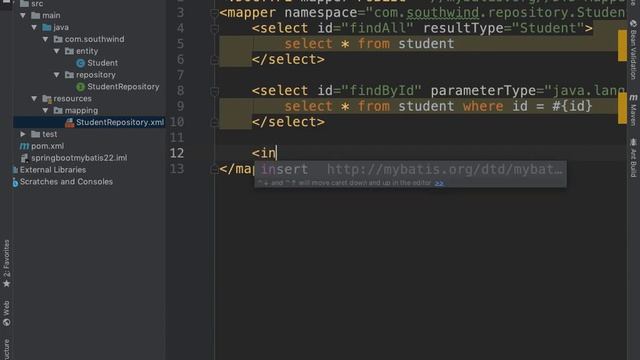Collapse the repository package arrow
This screenshot has height=360, width=640.
(x=57, y=75)
